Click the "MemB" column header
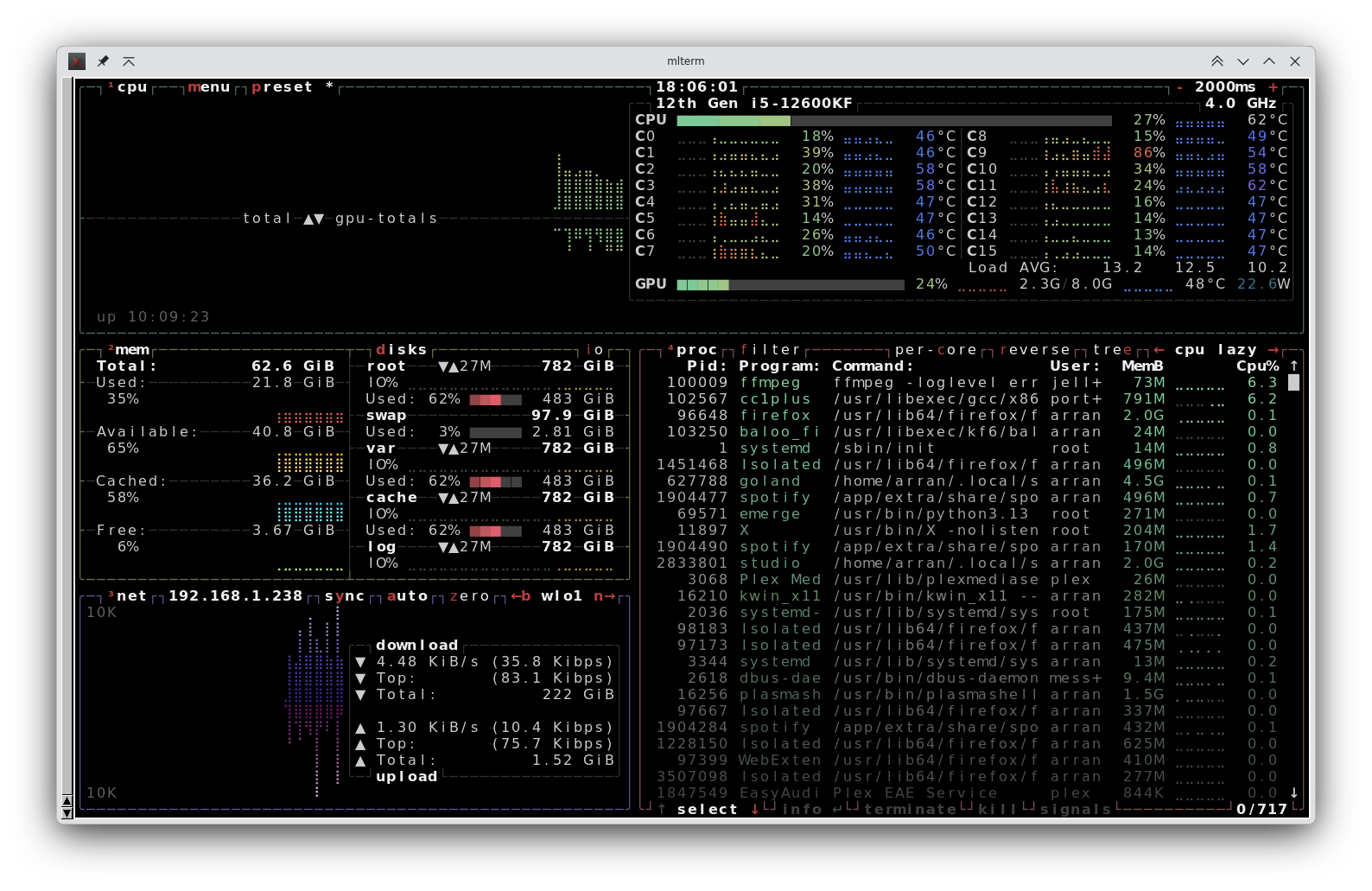Screen dimensions: 1372x891 pos(1143,366)
